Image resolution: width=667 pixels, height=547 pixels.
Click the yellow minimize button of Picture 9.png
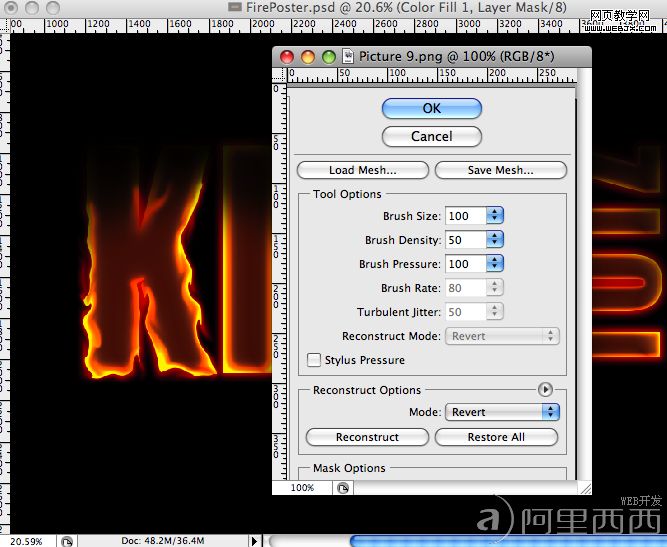coord(308,57)
